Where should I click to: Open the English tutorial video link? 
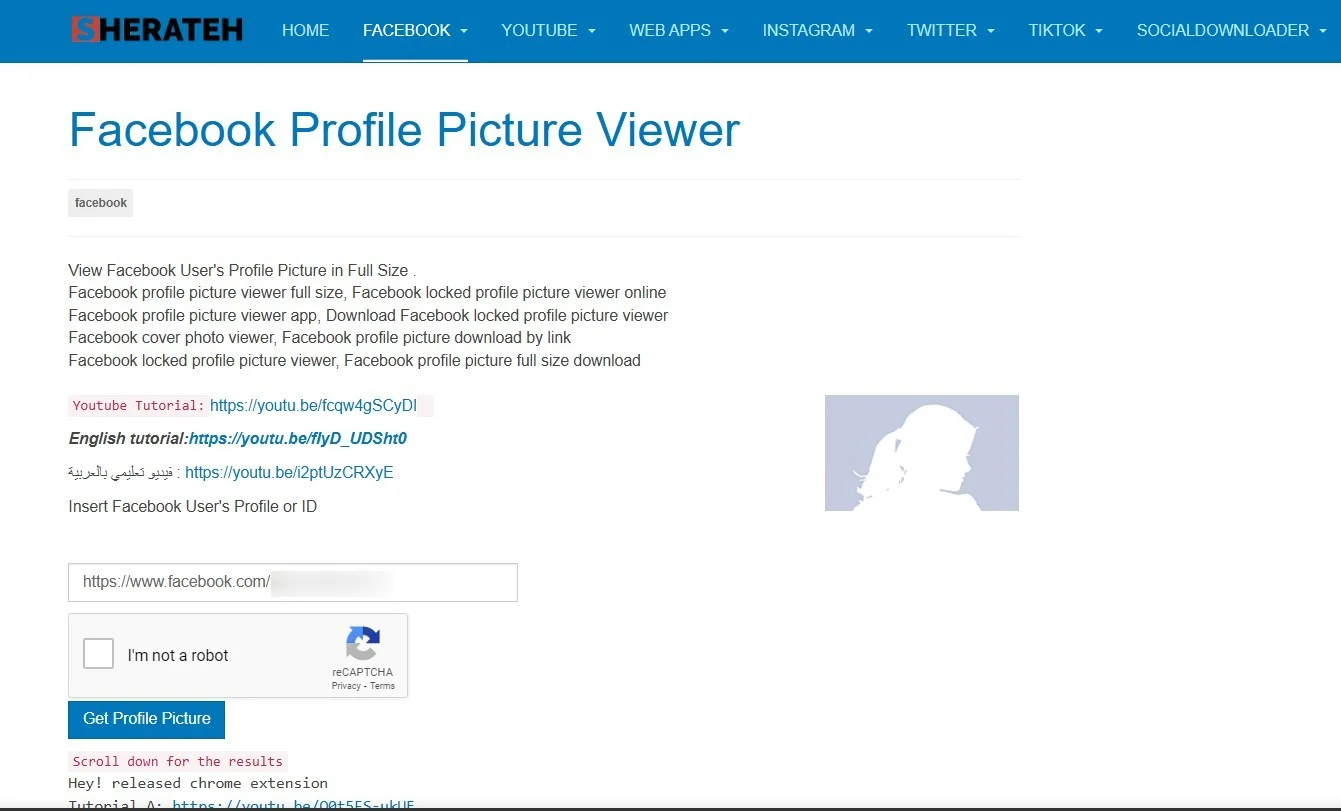[298, 438]
